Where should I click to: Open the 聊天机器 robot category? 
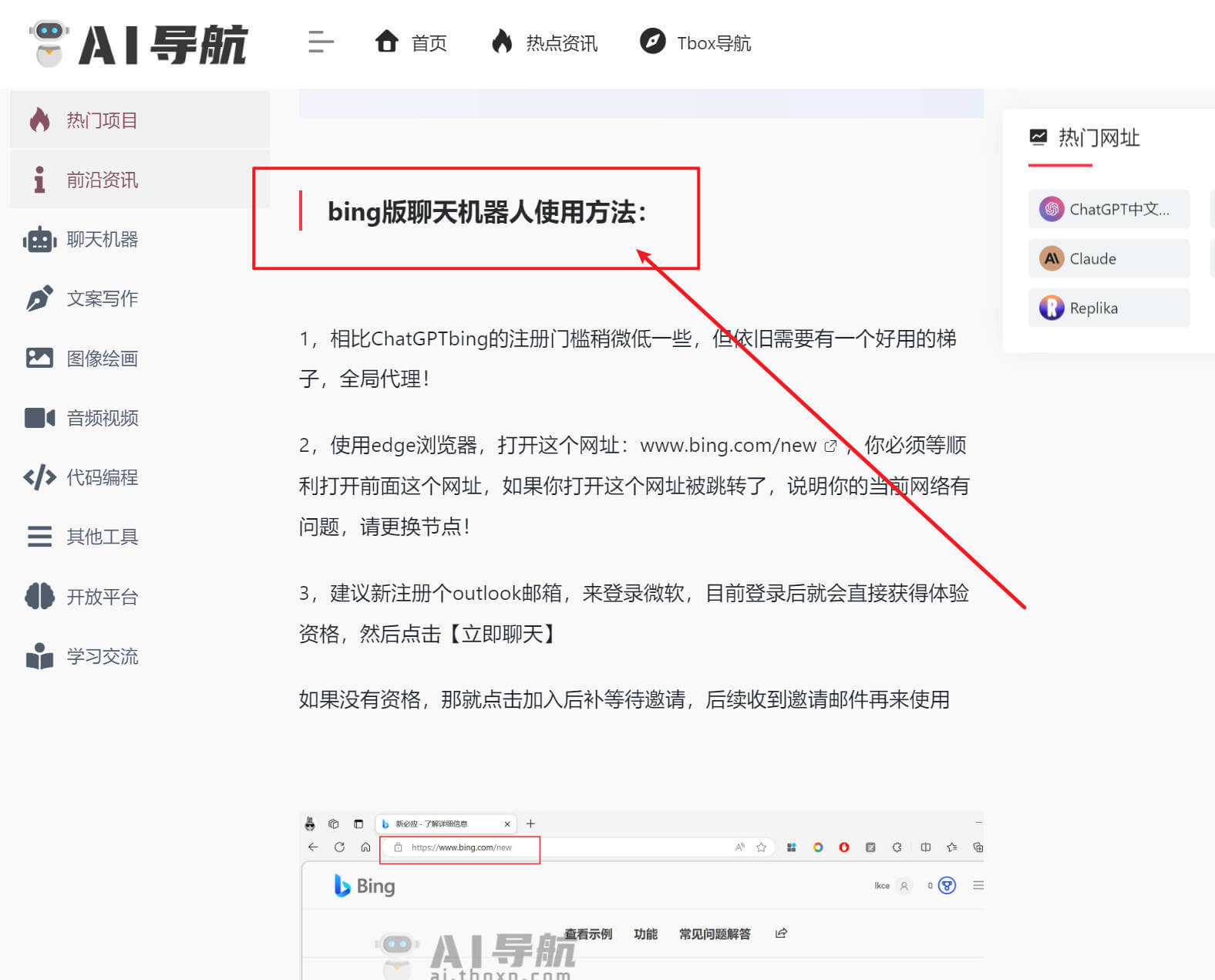pyautogui.click(x=81, y=240)
